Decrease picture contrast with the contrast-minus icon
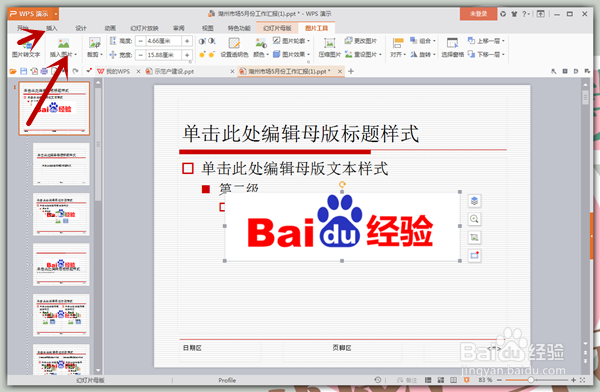 211,41
